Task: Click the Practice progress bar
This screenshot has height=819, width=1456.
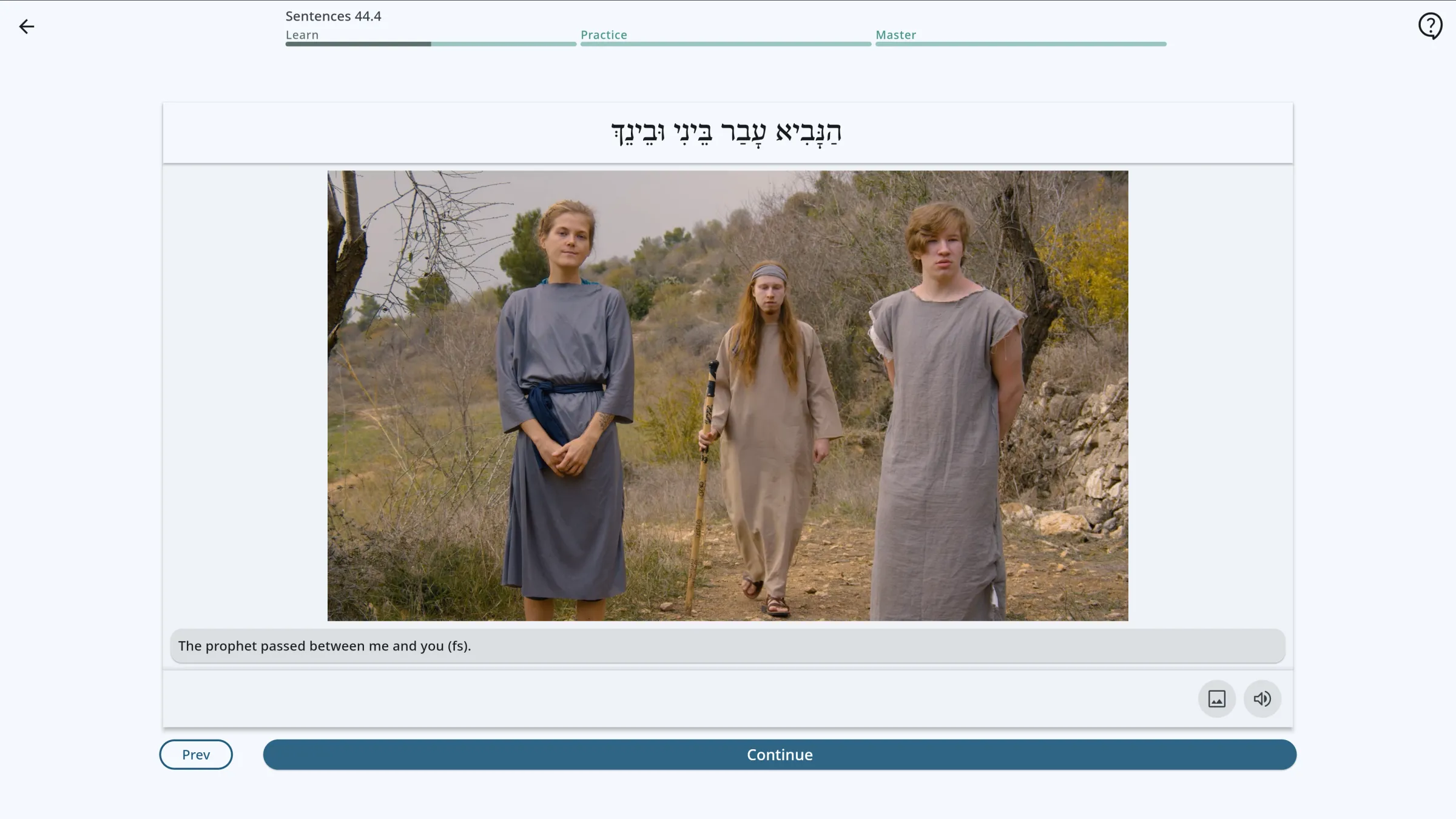Action: 726,44
